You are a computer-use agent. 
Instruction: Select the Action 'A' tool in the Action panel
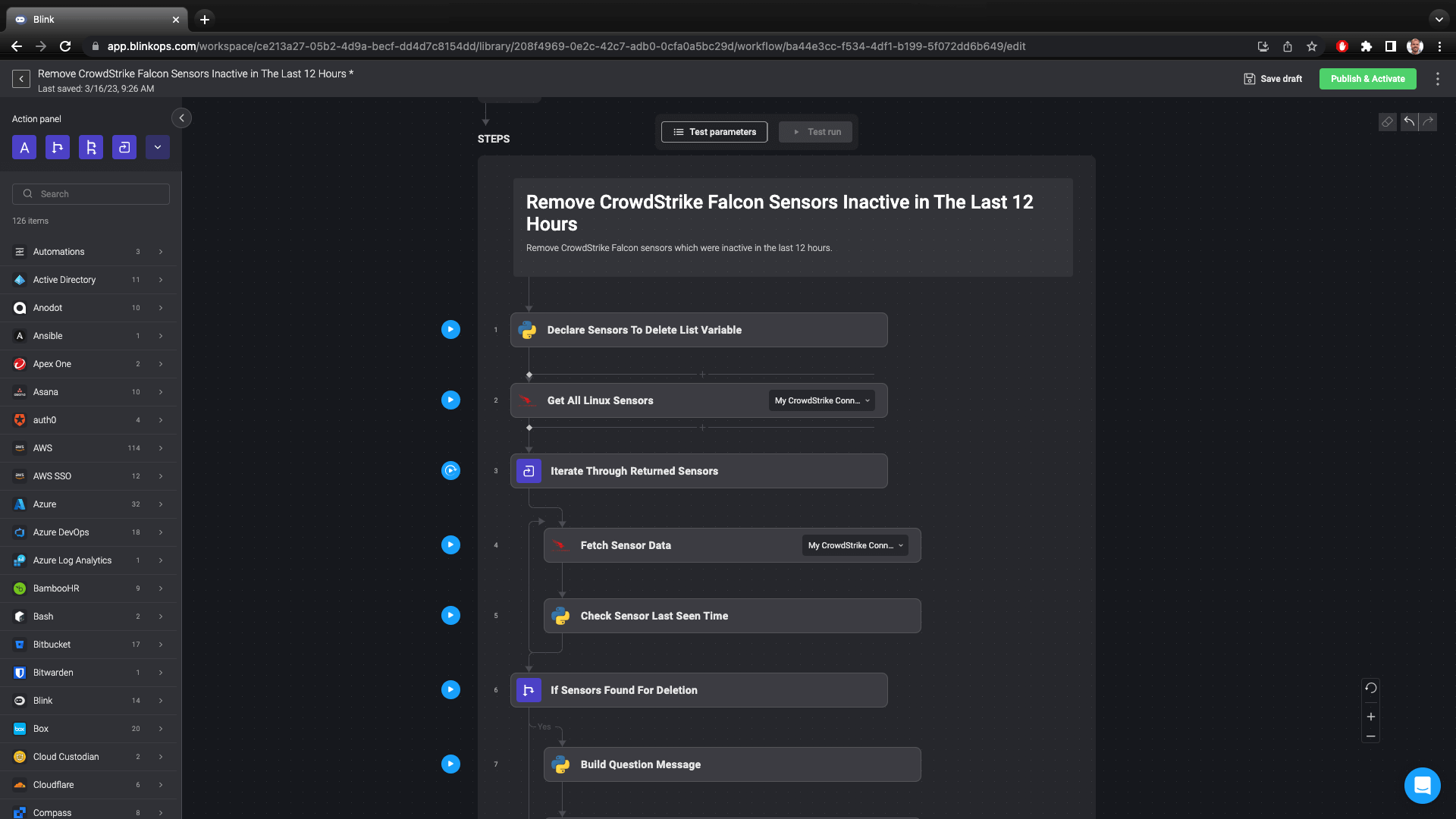coord(24,147)
